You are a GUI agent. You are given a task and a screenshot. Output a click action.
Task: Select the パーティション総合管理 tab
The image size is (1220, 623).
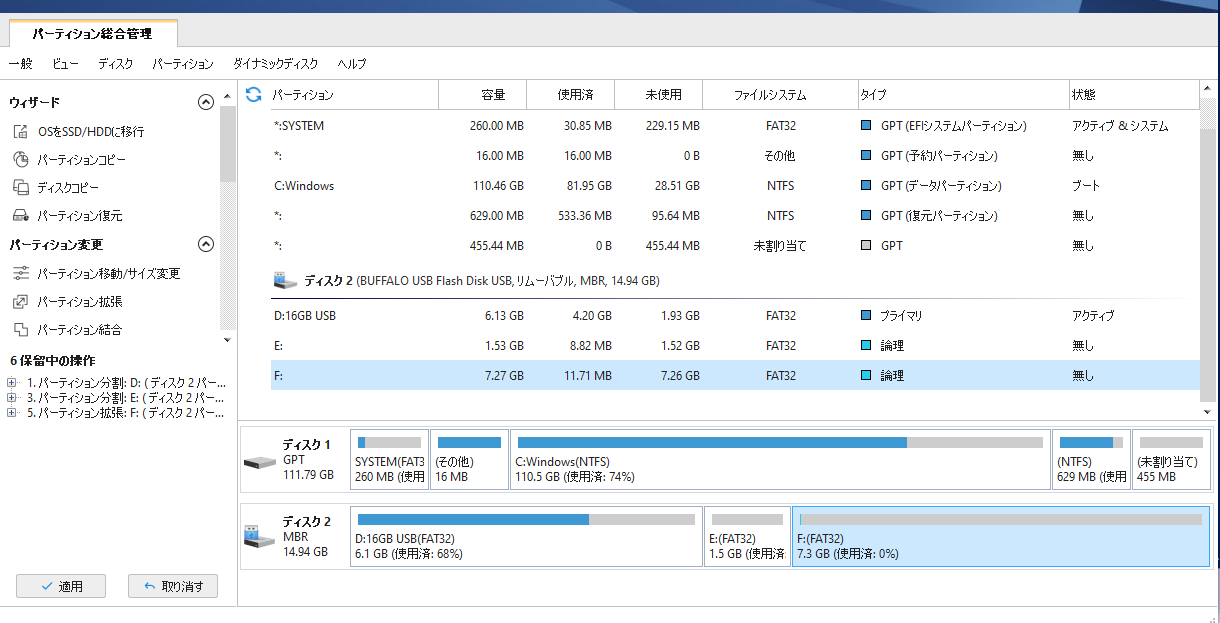(92, 33)
